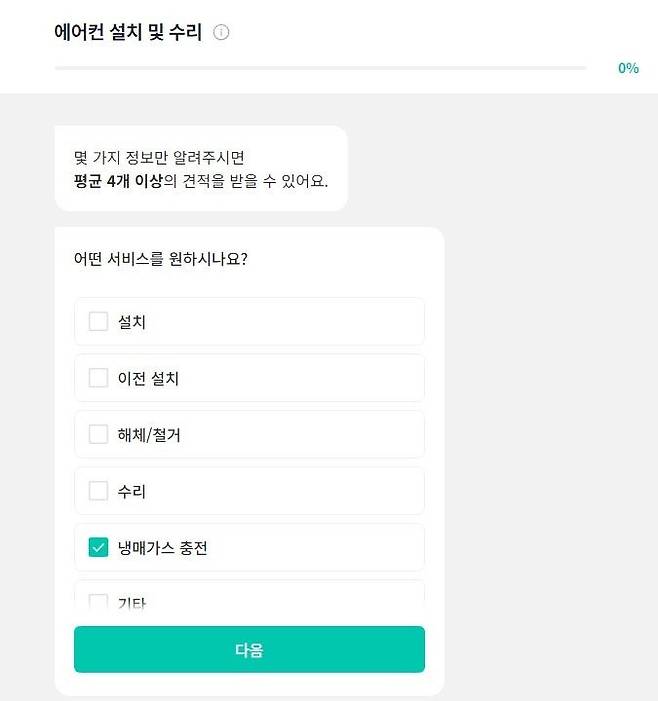The height and width of the screenshot is (701, 658).
Task: Click the gray progress bar track
Action: coord(320,68)
